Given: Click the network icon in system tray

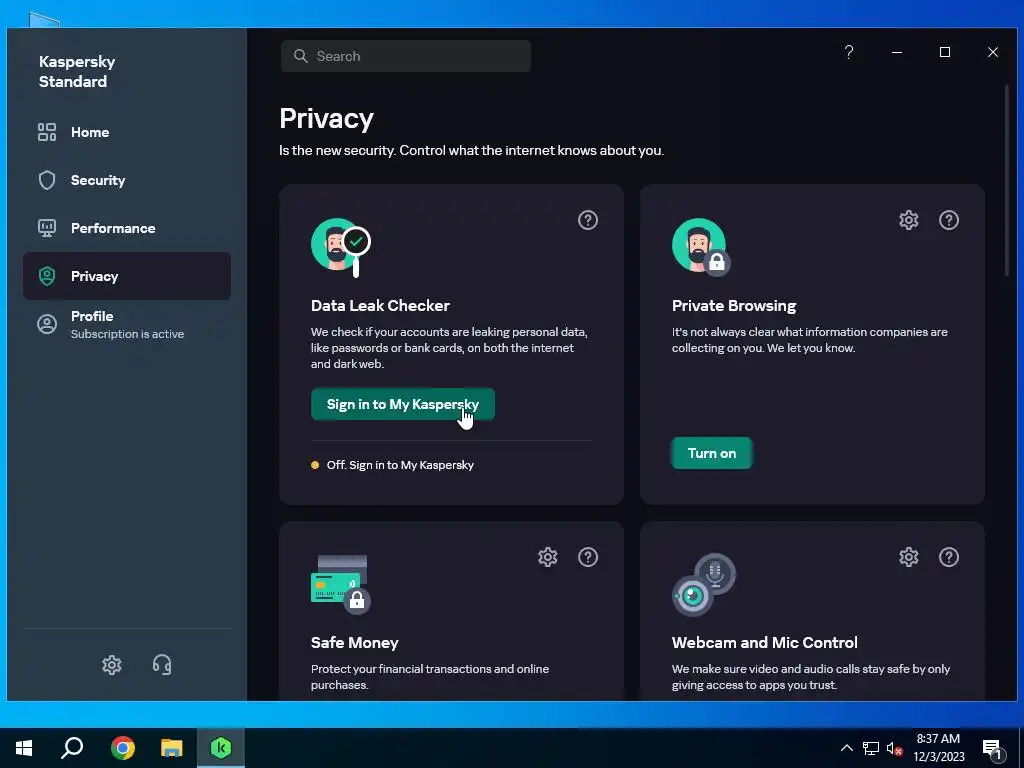Looking at the screenshot, I should click(871, 748).
